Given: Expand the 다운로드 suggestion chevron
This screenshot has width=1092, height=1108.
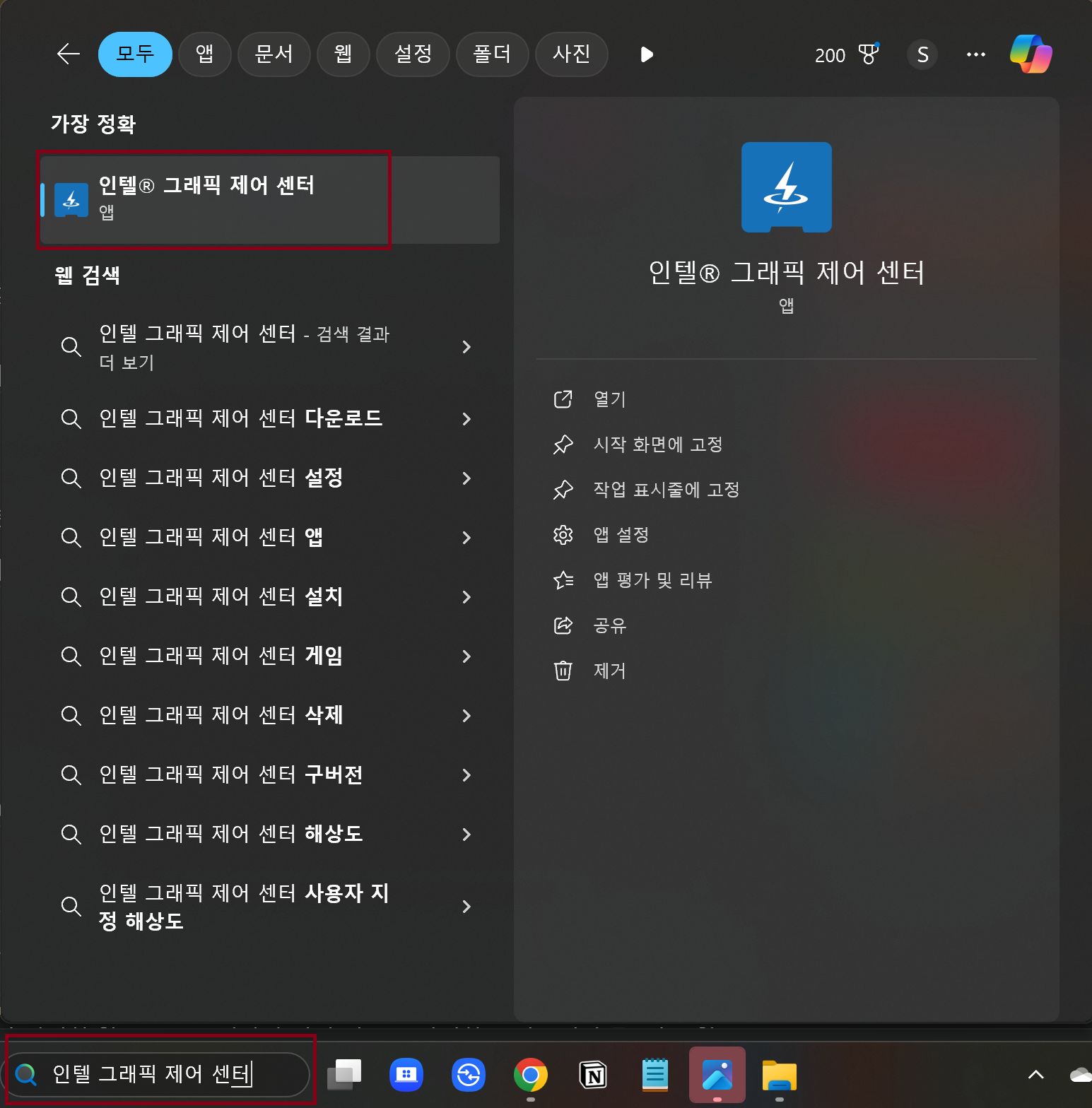Looking at the screenshot, I should (466, 419).
